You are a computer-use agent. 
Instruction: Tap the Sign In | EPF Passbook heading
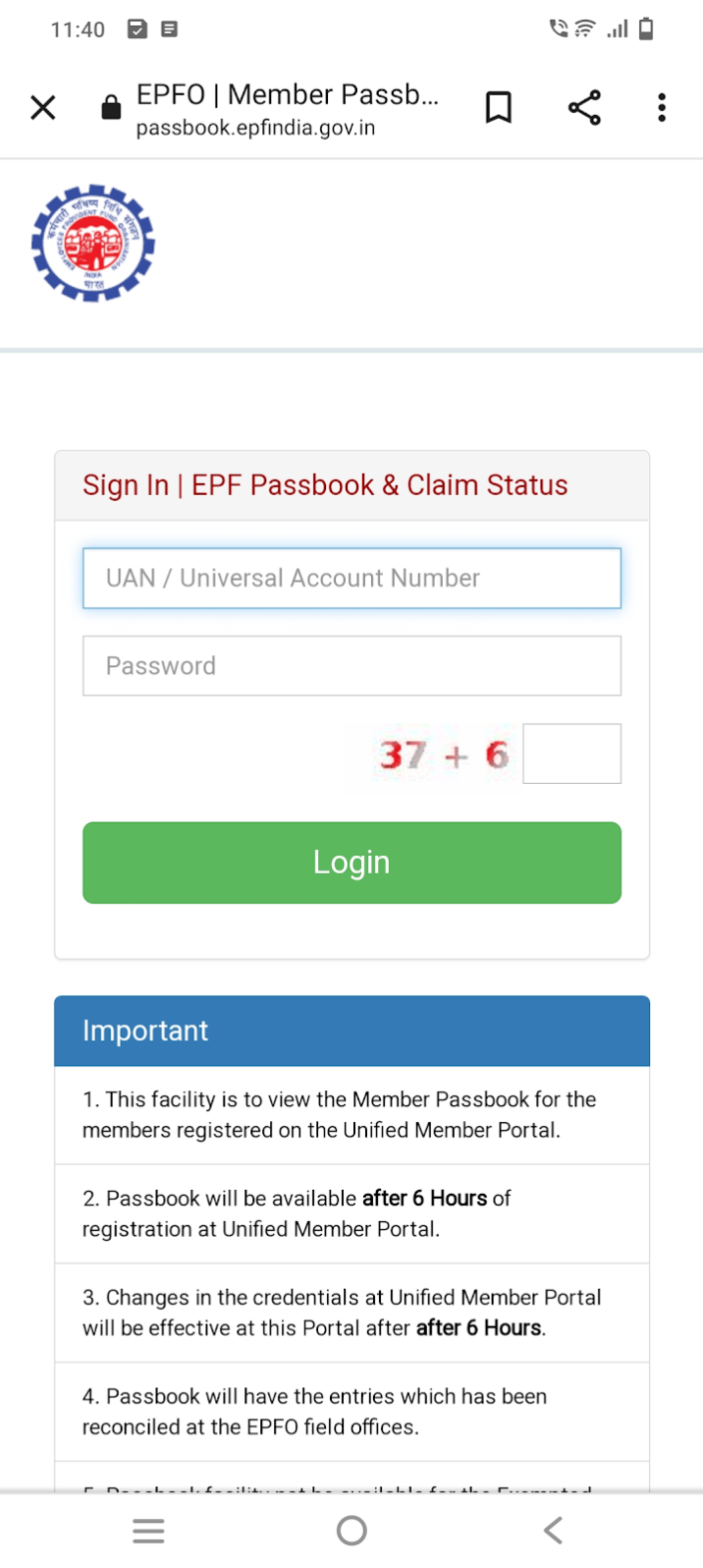[x=325, y=485]
